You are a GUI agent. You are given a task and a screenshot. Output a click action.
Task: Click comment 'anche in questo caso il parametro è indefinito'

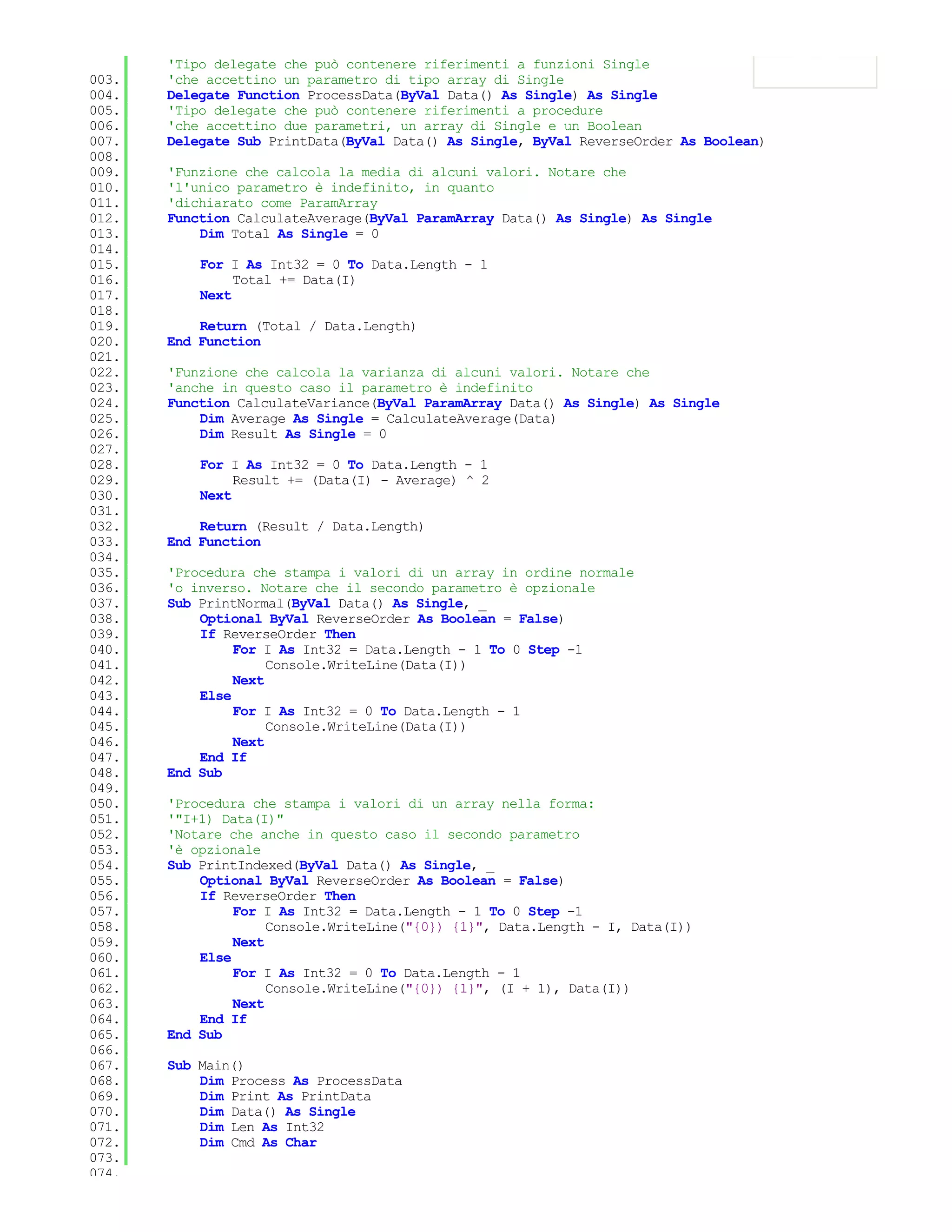350,388
